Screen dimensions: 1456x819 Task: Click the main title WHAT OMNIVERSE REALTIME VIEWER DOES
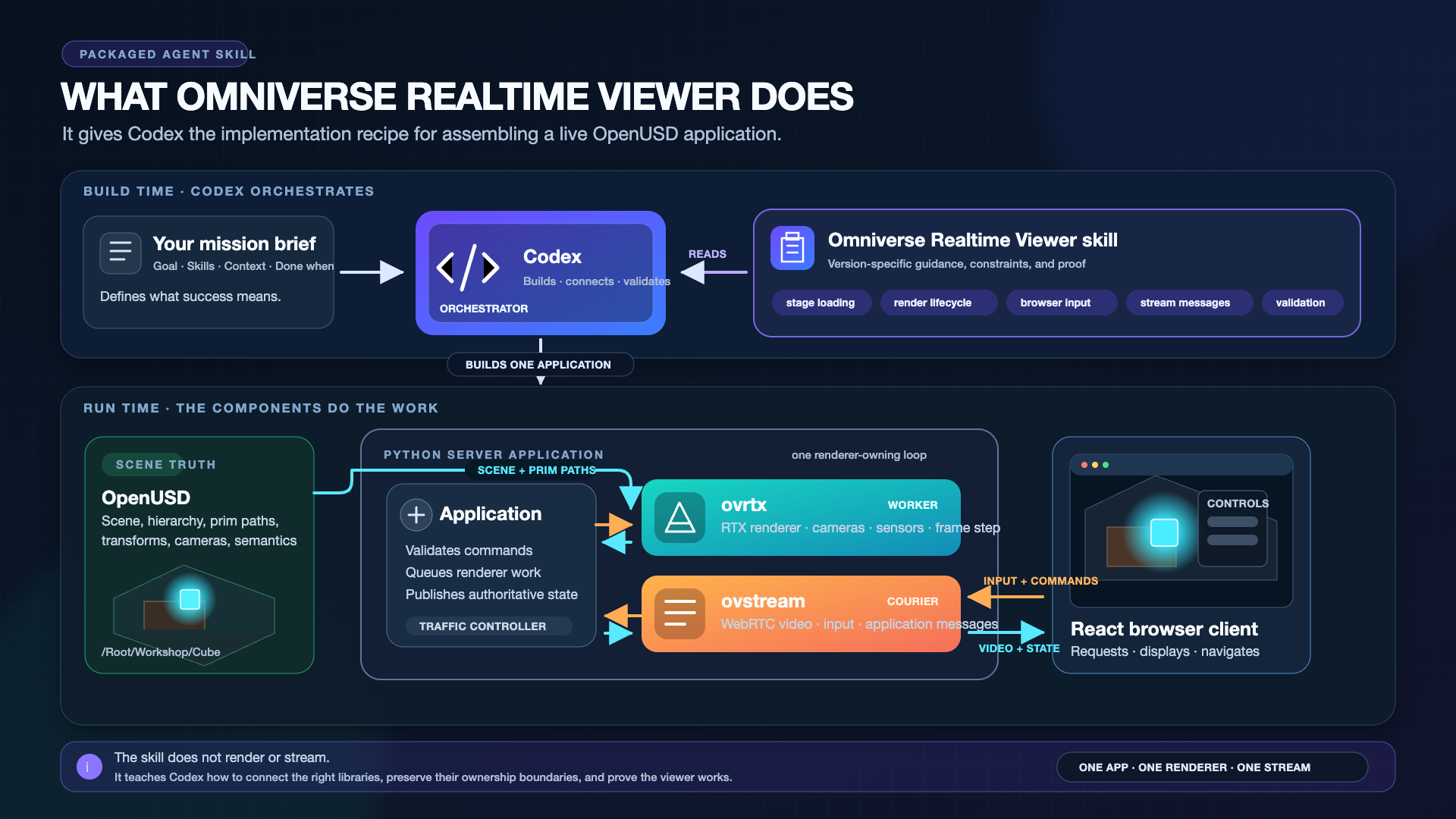(457, 97)
